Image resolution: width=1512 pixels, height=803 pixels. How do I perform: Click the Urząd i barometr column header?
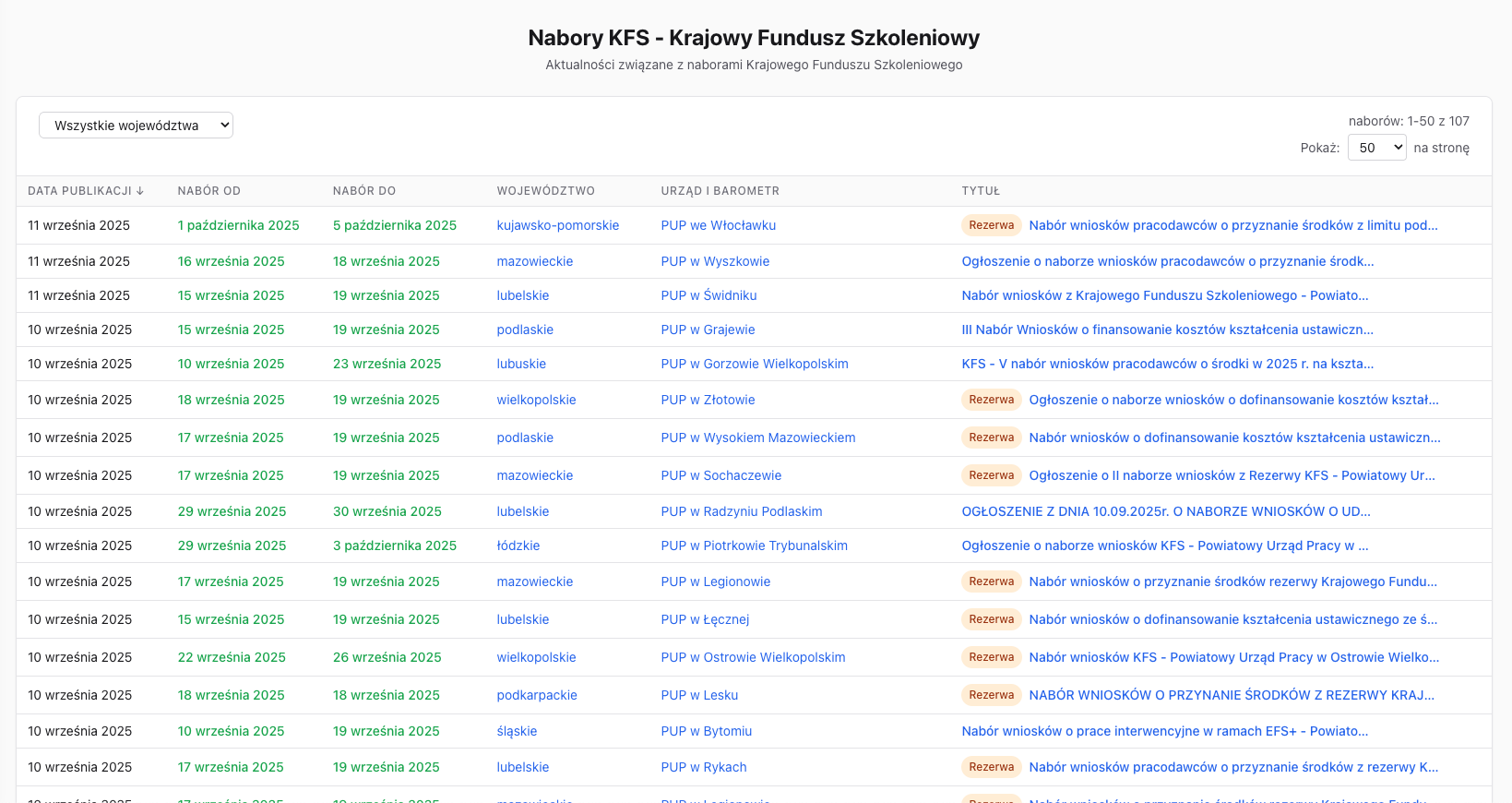pos(720,191)
